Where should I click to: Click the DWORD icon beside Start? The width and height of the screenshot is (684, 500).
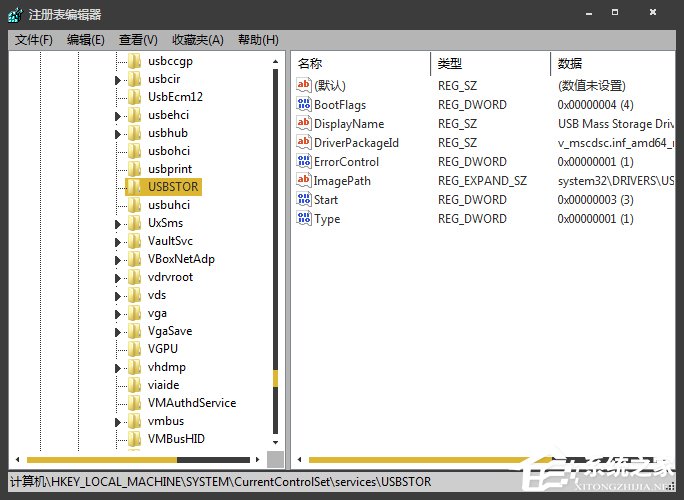click(304, 199)
